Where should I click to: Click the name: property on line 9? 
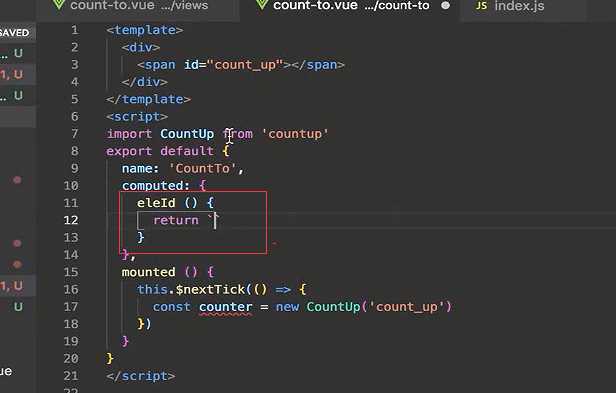(140, 168)
